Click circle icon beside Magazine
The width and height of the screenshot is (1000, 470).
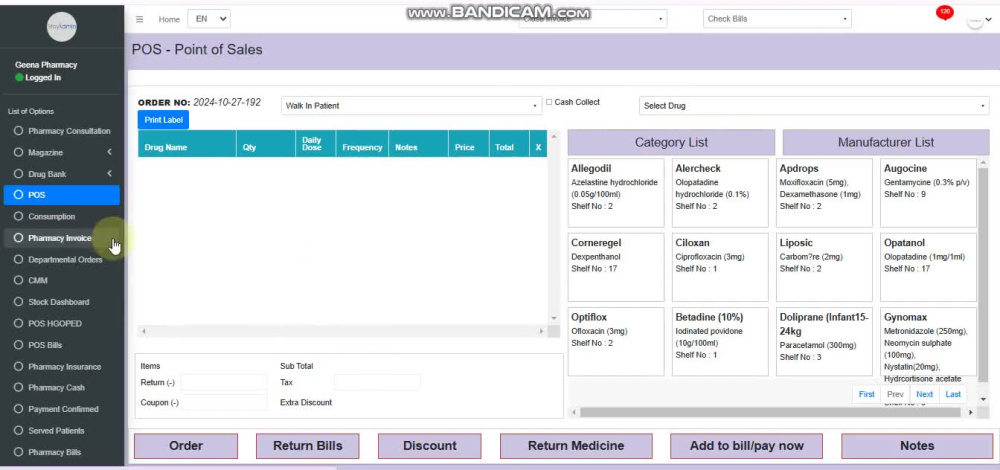tap(18, 152)
